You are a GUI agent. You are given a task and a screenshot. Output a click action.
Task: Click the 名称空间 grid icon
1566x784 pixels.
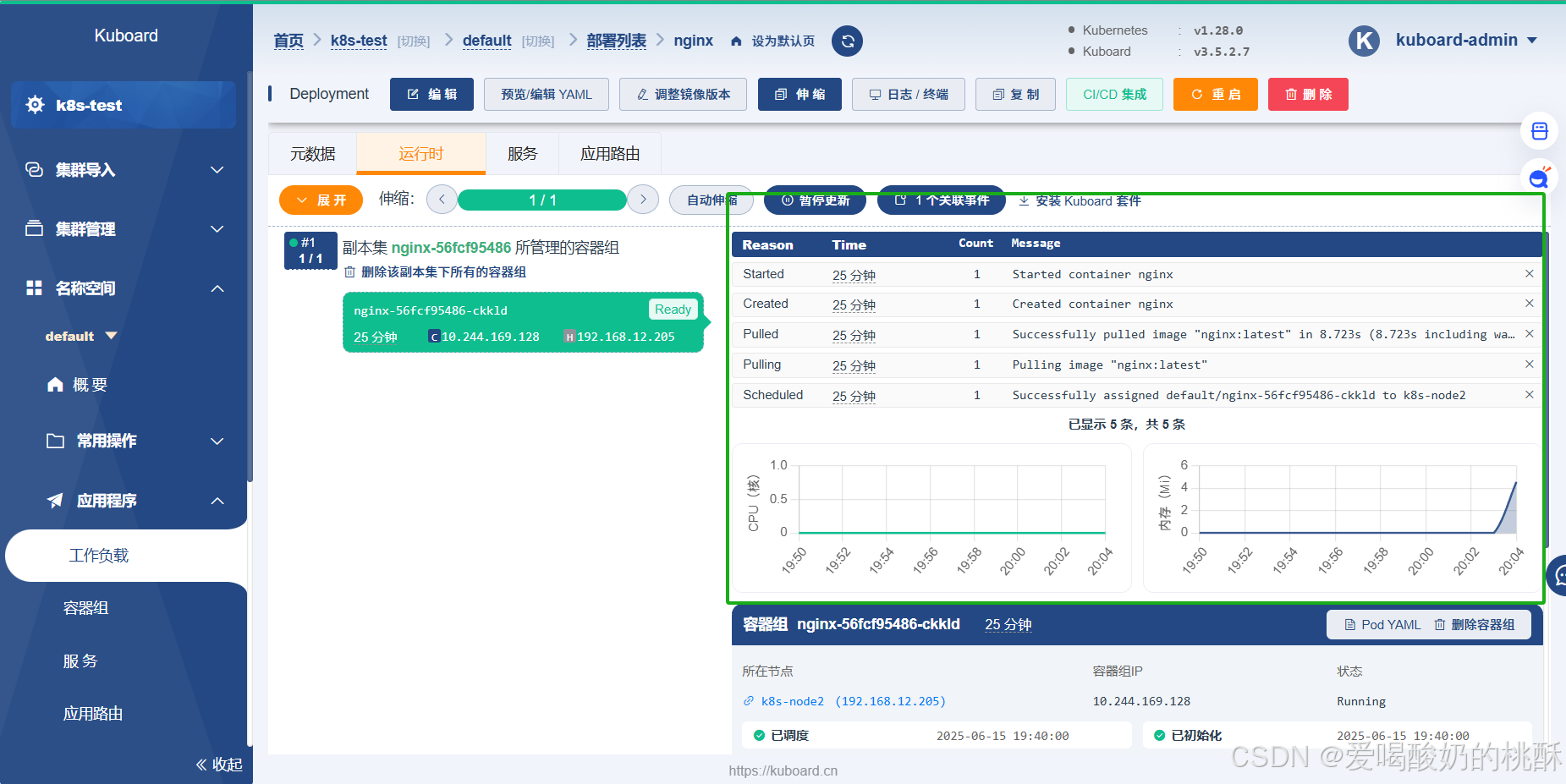coord(34,288)
